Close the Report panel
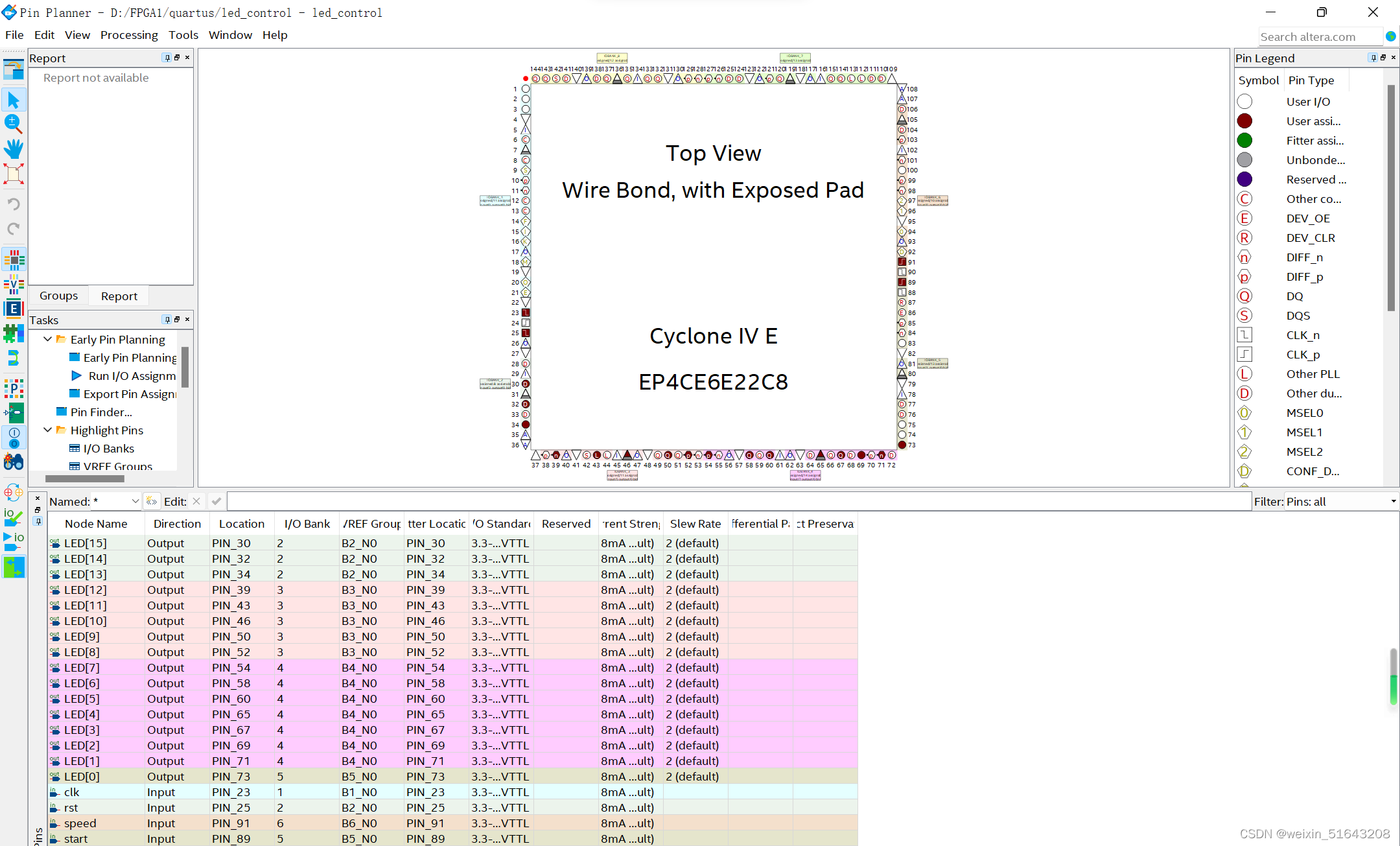The image size is (1400, 846). (187, 58)
